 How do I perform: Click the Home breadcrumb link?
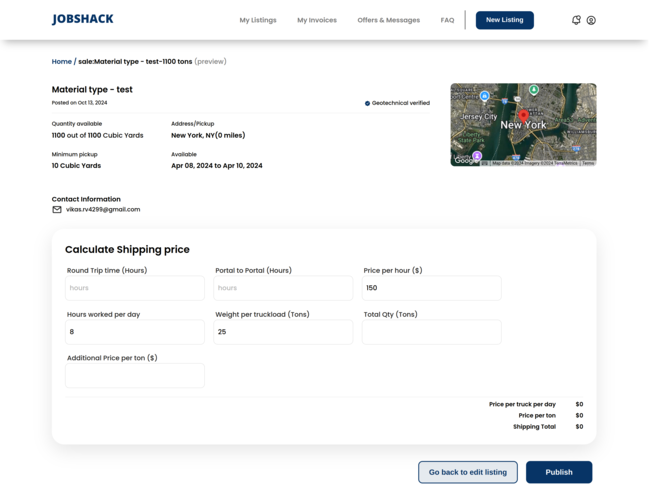point(62,61)
